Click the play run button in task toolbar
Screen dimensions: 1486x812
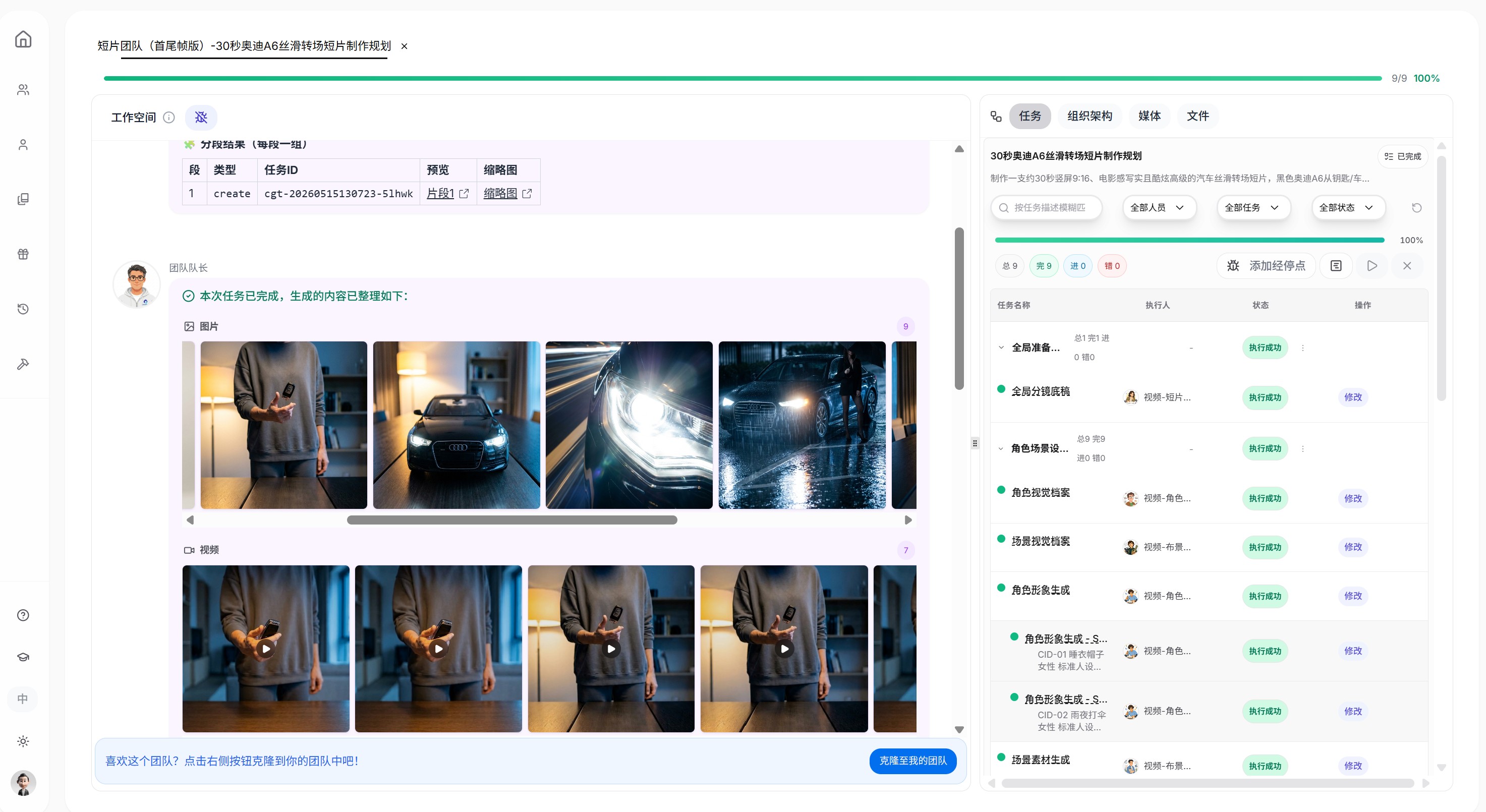pyautogui.click(x=1373, y=266)
